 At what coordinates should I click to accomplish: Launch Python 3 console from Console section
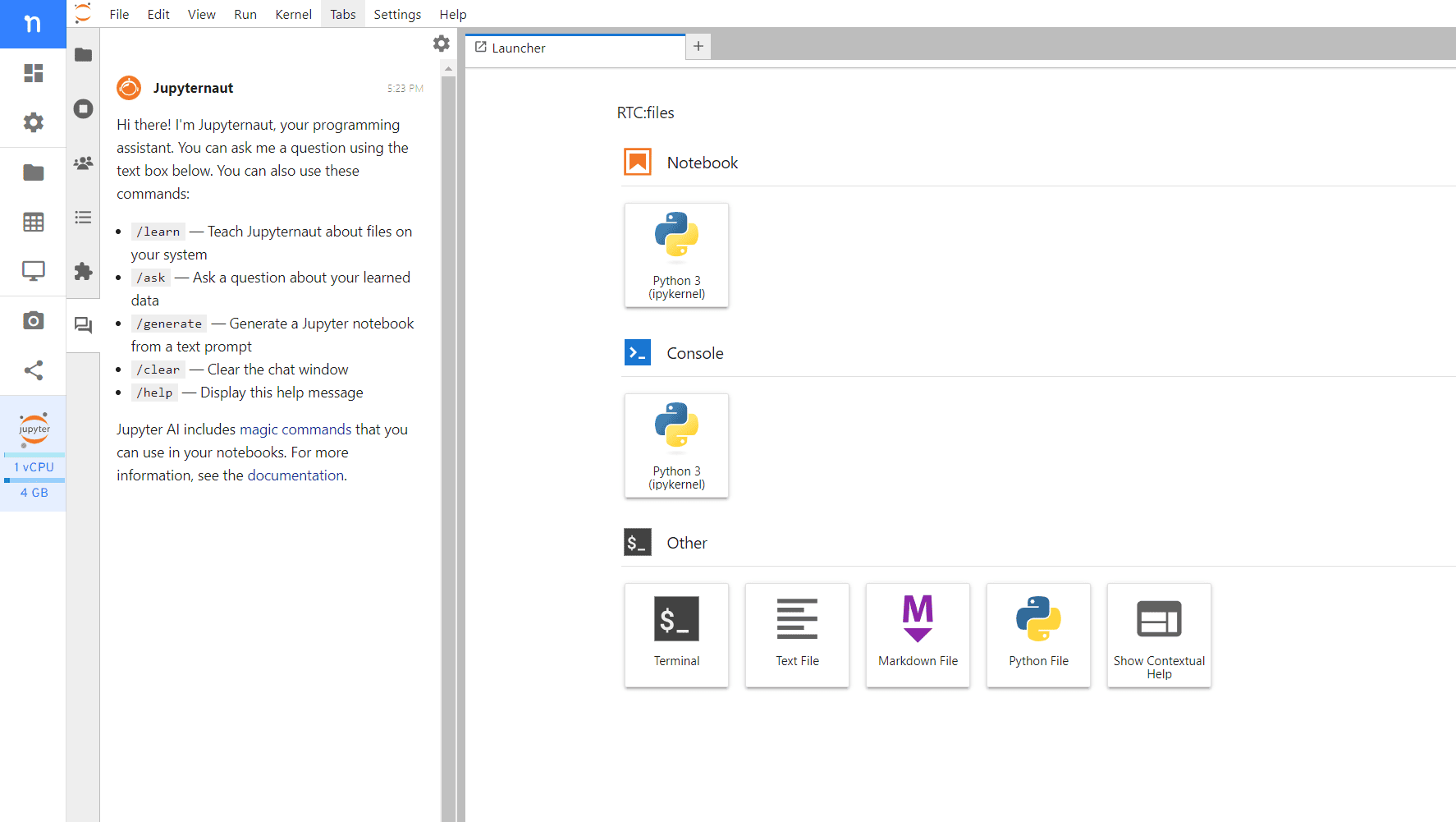[x=676, y=446]
